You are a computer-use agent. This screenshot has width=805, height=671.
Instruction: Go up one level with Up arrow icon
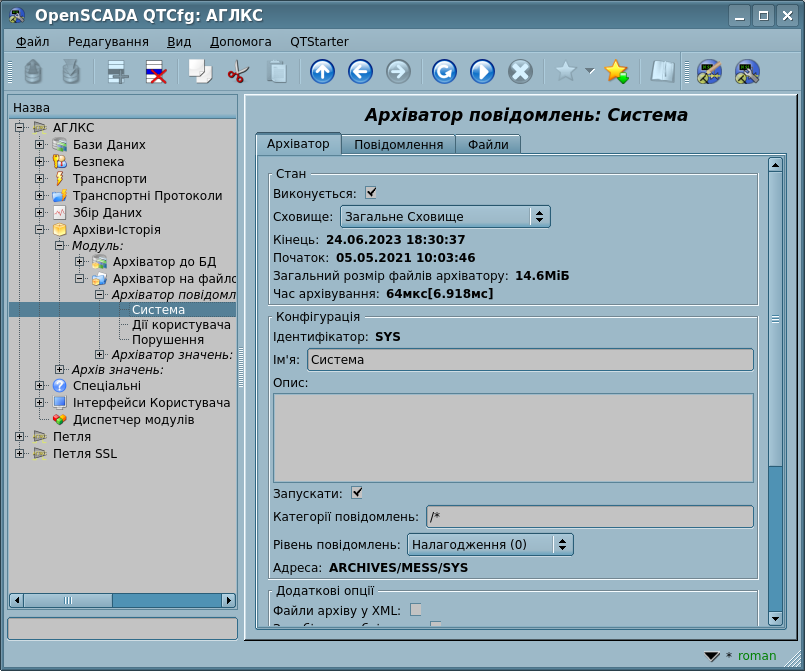tap(322, 72)
